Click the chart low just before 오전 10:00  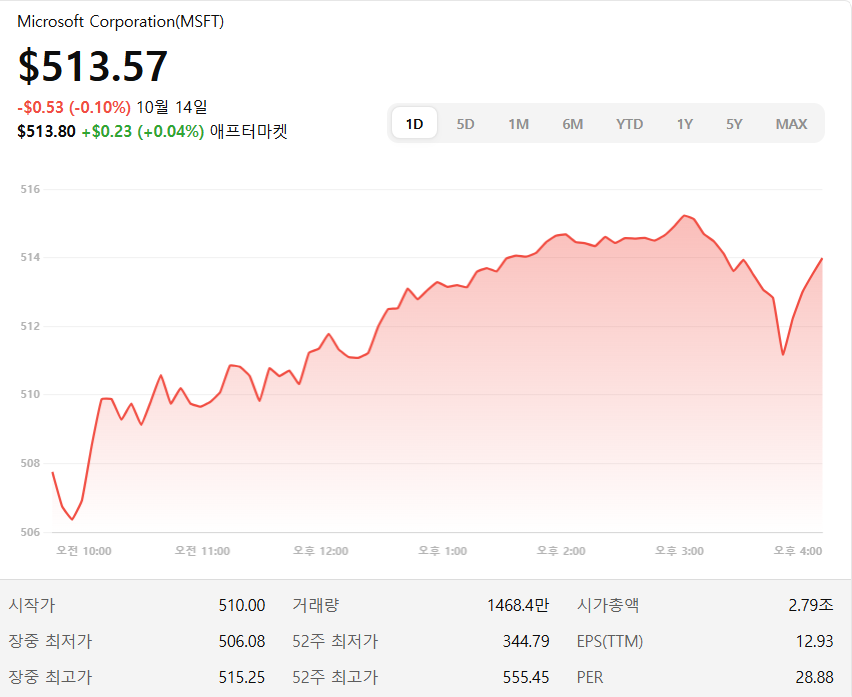[72, 518]
